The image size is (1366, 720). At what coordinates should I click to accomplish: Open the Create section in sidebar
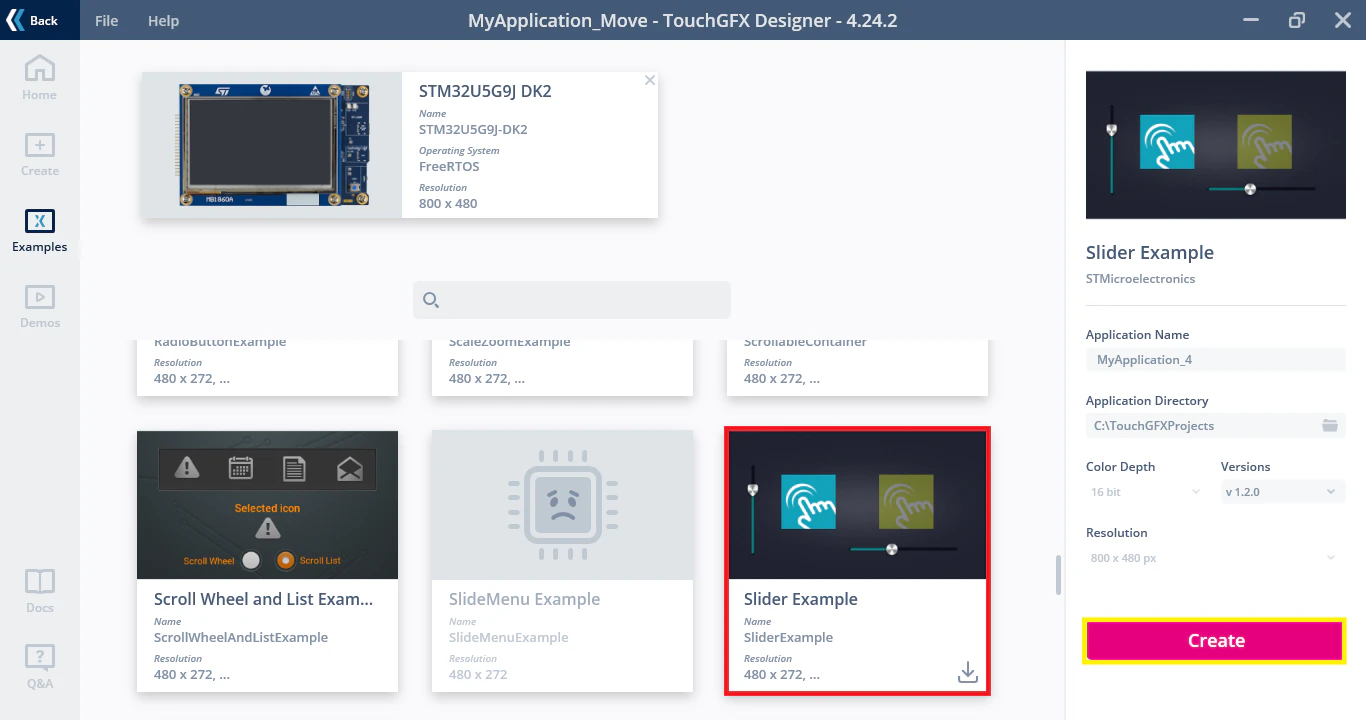(40, 155)
